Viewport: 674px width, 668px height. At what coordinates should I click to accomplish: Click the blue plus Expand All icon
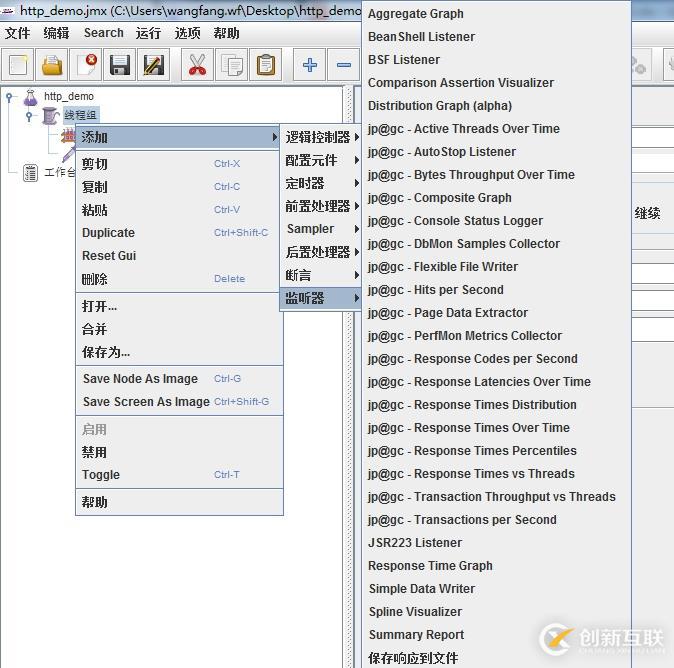tap(310, 65)
